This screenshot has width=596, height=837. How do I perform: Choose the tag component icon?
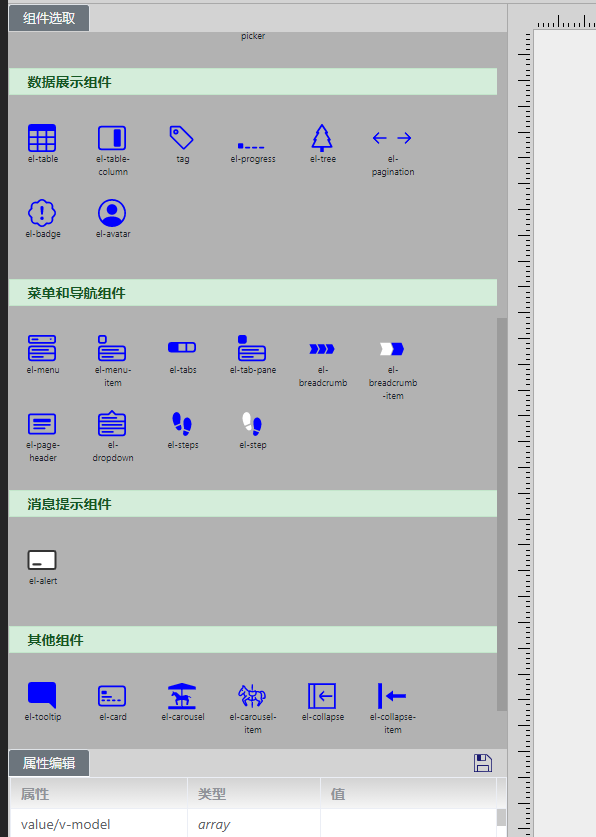click(181, 138)
